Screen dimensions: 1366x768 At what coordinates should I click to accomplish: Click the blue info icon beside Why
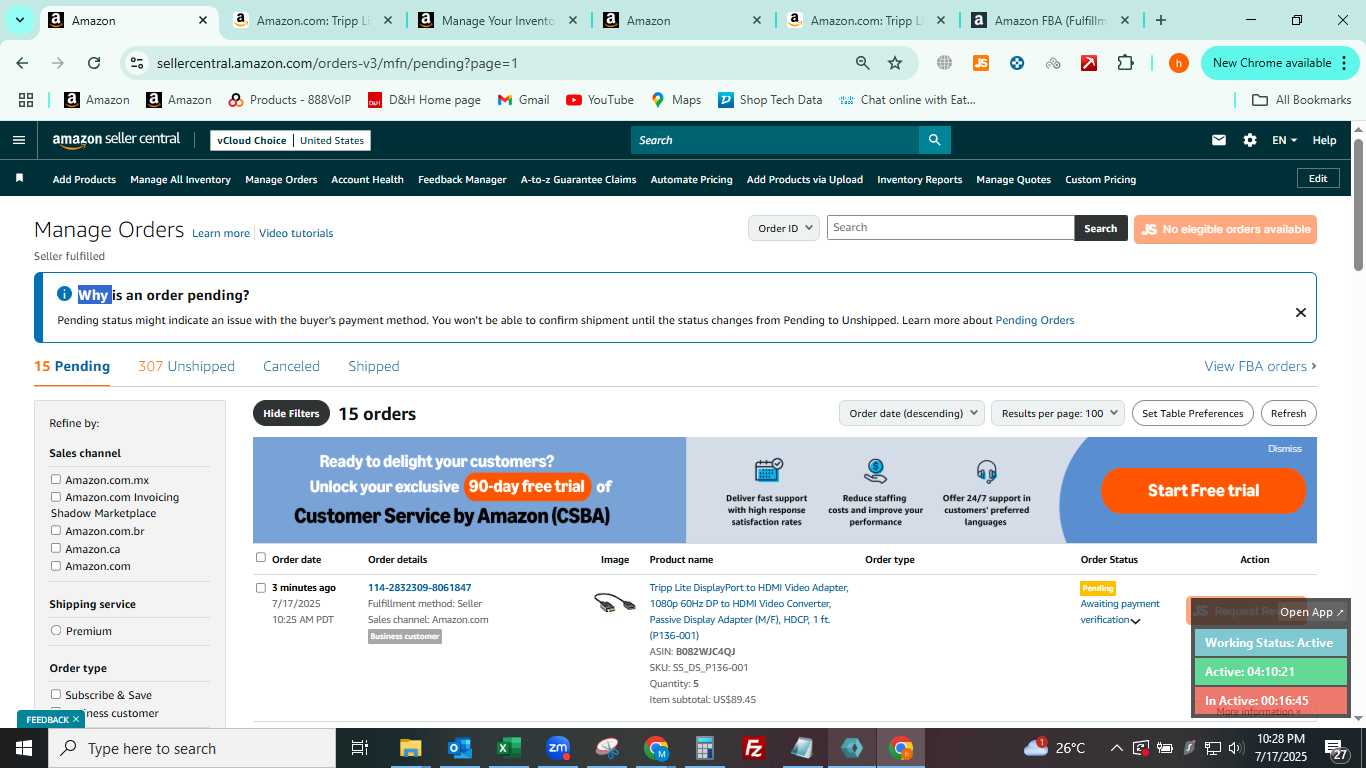pos(64,294)
